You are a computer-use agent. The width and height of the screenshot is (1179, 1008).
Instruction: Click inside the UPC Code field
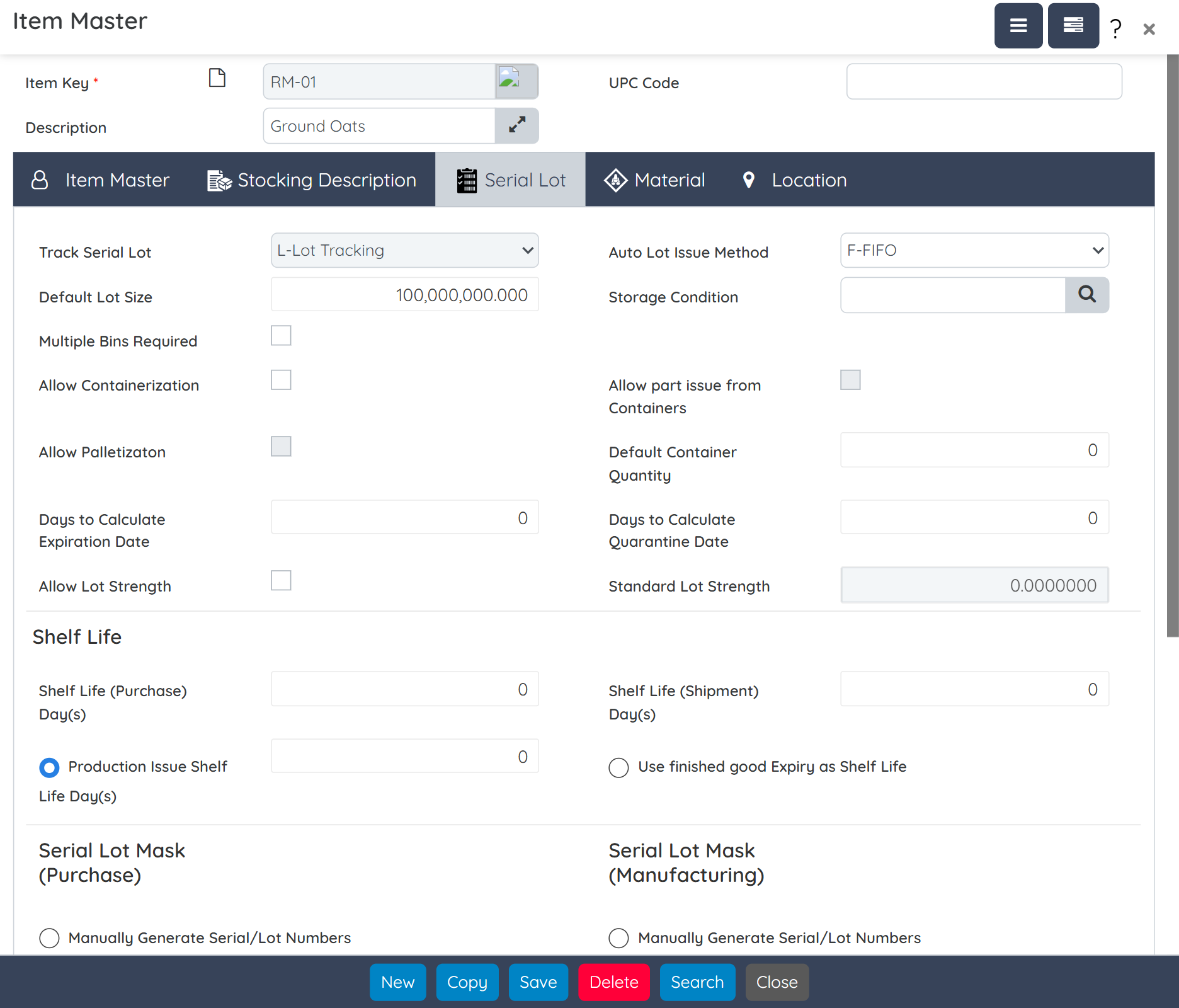pyautogui.click(x=984, y=81)
